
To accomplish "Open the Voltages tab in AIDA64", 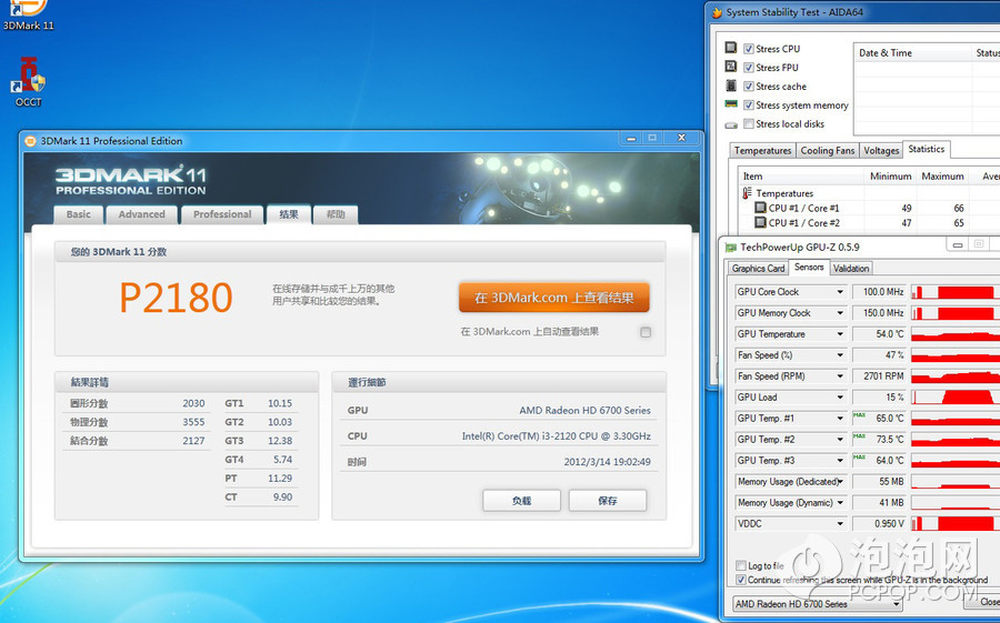I will coord(881,150).
